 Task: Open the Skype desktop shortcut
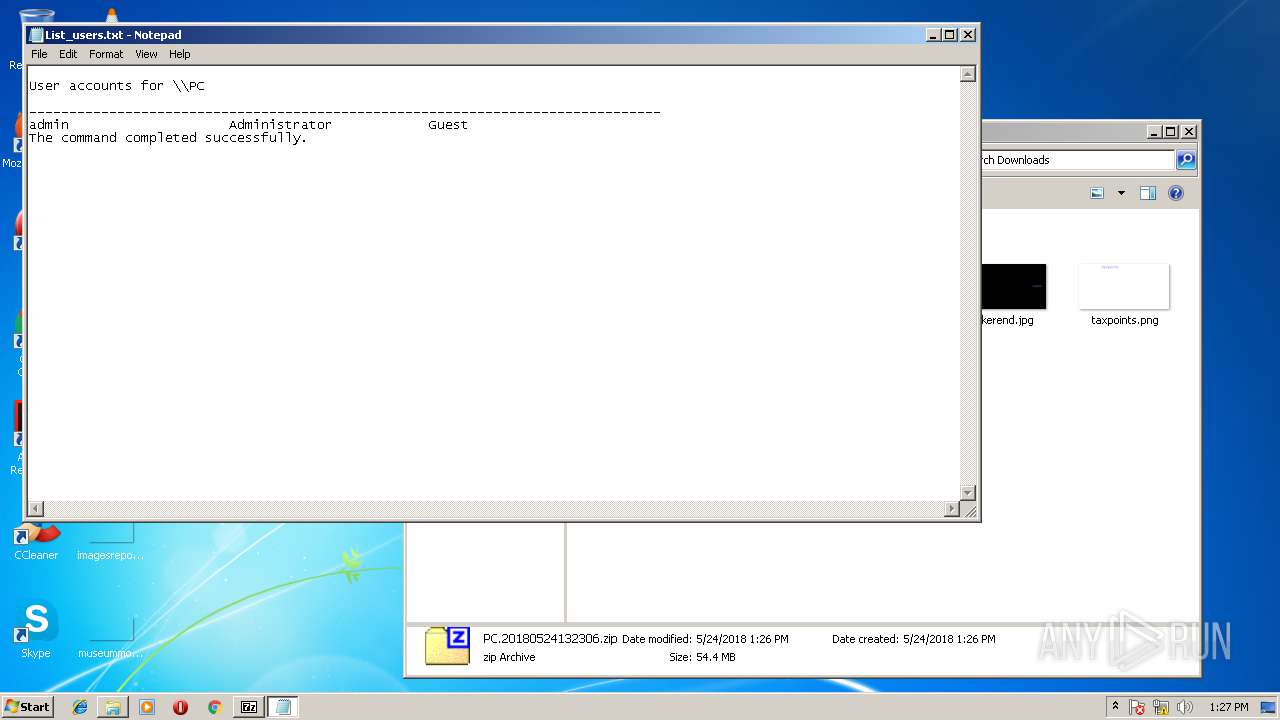(36, 628)
